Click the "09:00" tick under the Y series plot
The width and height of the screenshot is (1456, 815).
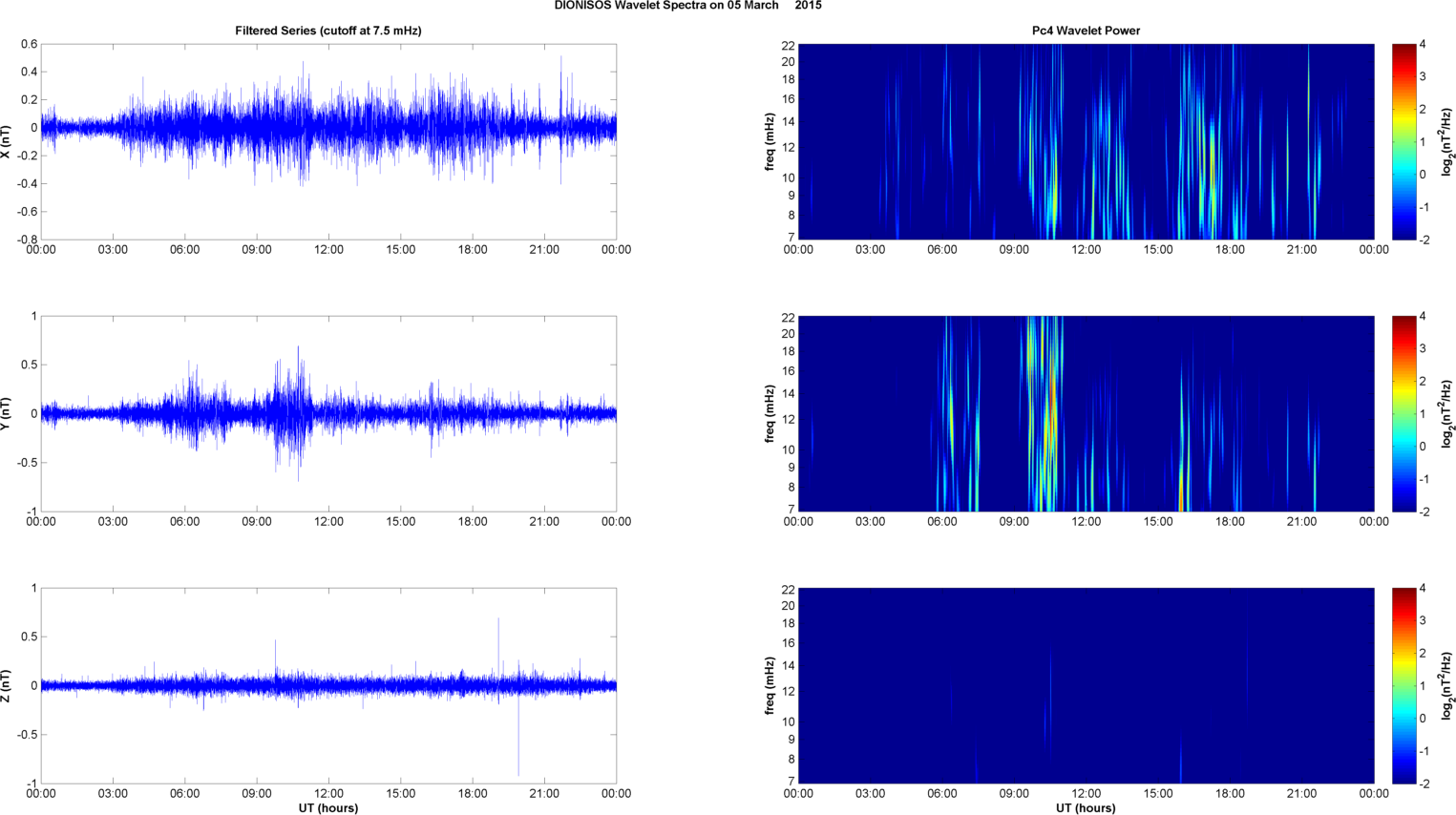click(x=257, y=522)
